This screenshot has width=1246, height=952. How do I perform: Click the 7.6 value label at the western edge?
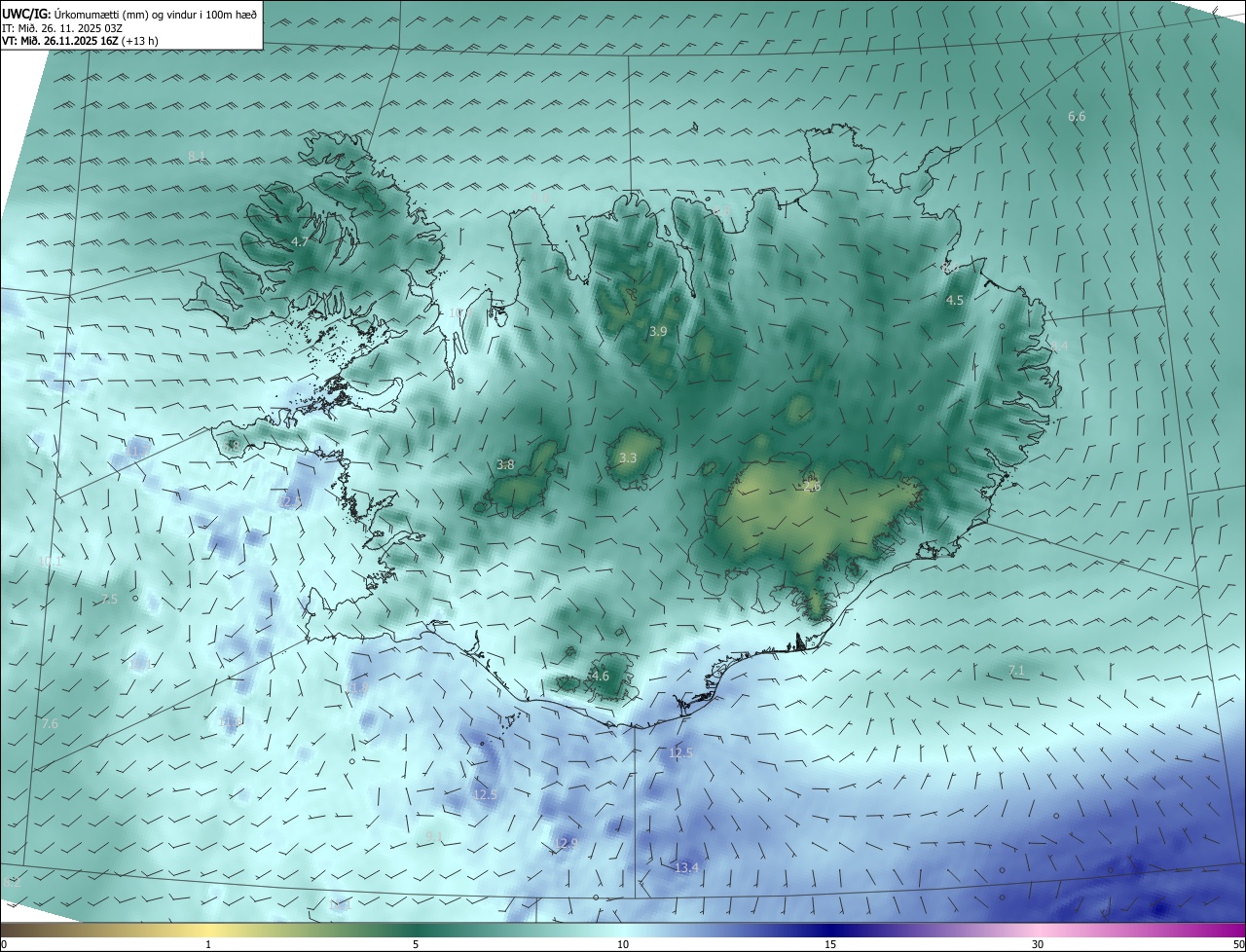pyautogui.click(x=51, y=724)
